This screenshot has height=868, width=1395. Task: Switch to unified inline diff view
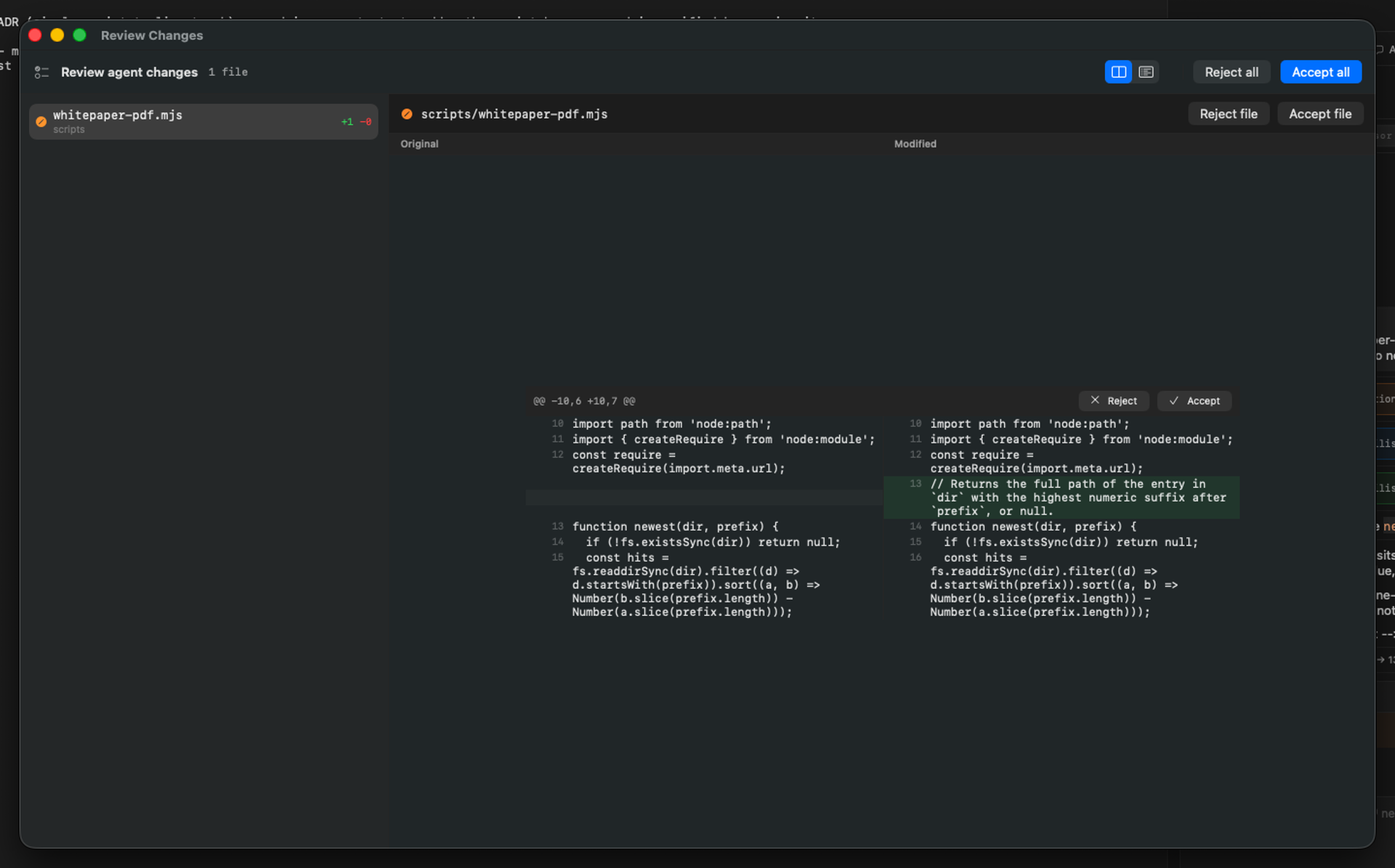(1146, 72)
